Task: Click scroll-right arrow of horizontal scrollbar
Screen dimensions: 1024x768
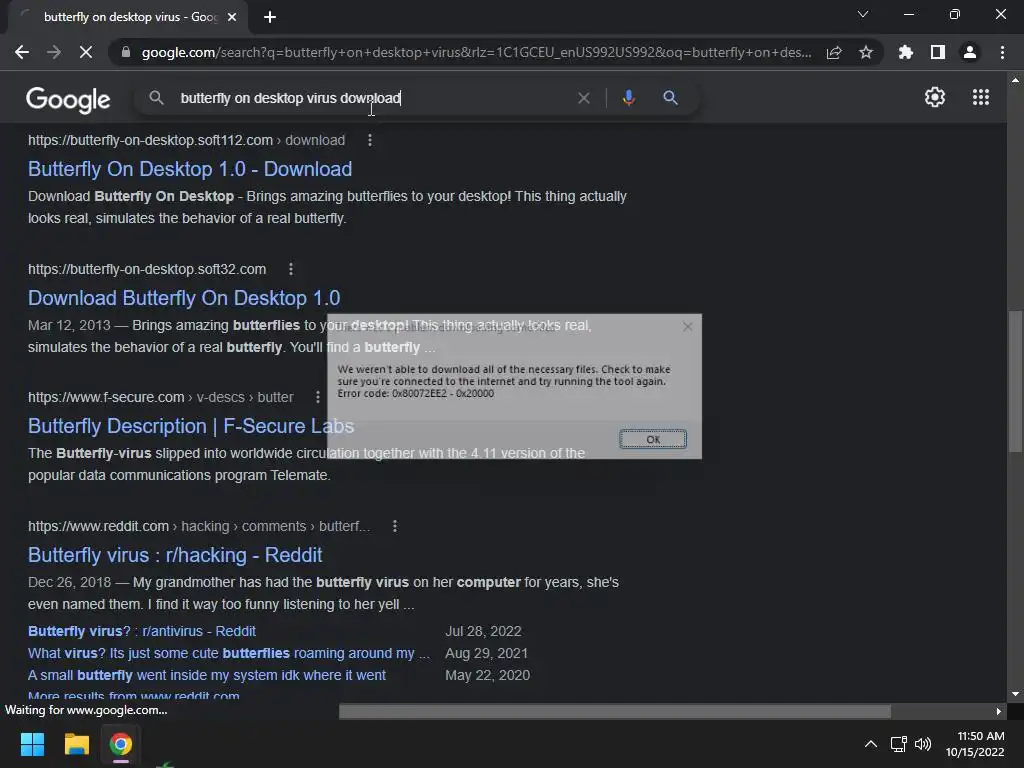Action: (999, 711)
